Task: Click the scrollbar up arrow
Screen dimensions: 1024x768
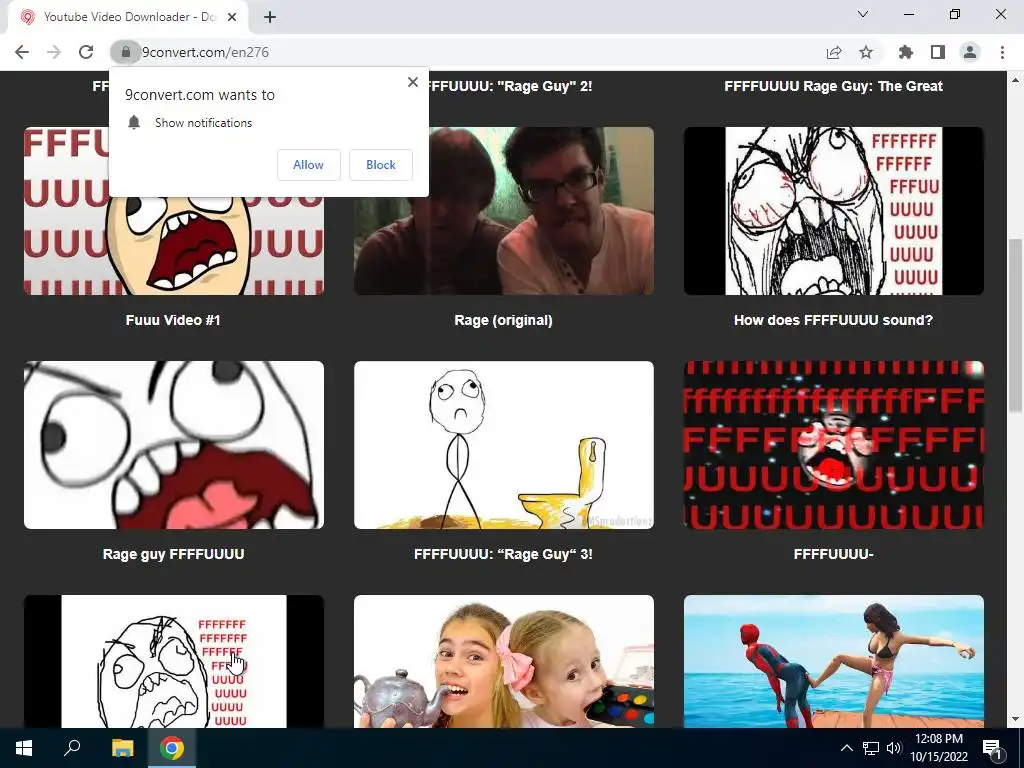Action: [1015, 80]
